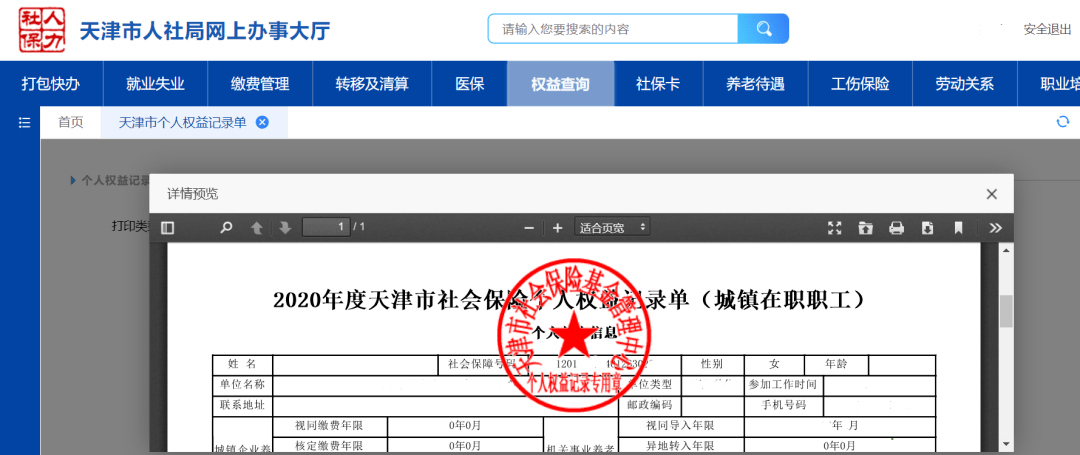Switch PDF to presentation mode
Viewport: 1080px width, 455px height.
tap(835, 228)
